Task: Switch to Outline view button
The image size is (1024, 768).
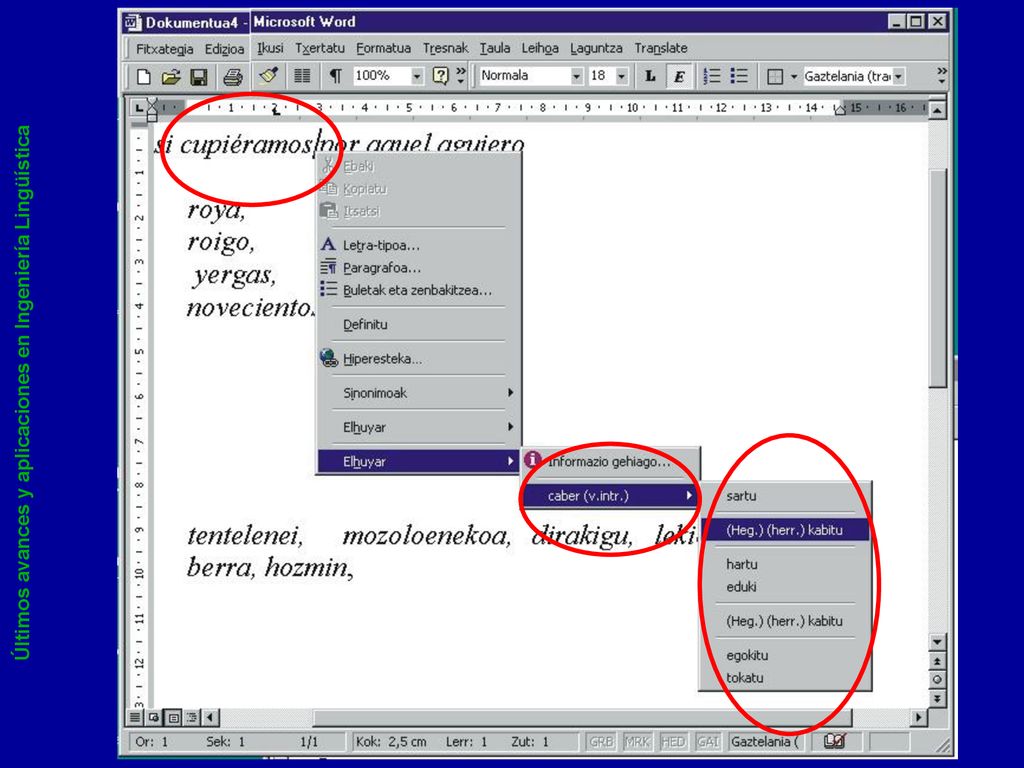Action: [x=192, y=717]
